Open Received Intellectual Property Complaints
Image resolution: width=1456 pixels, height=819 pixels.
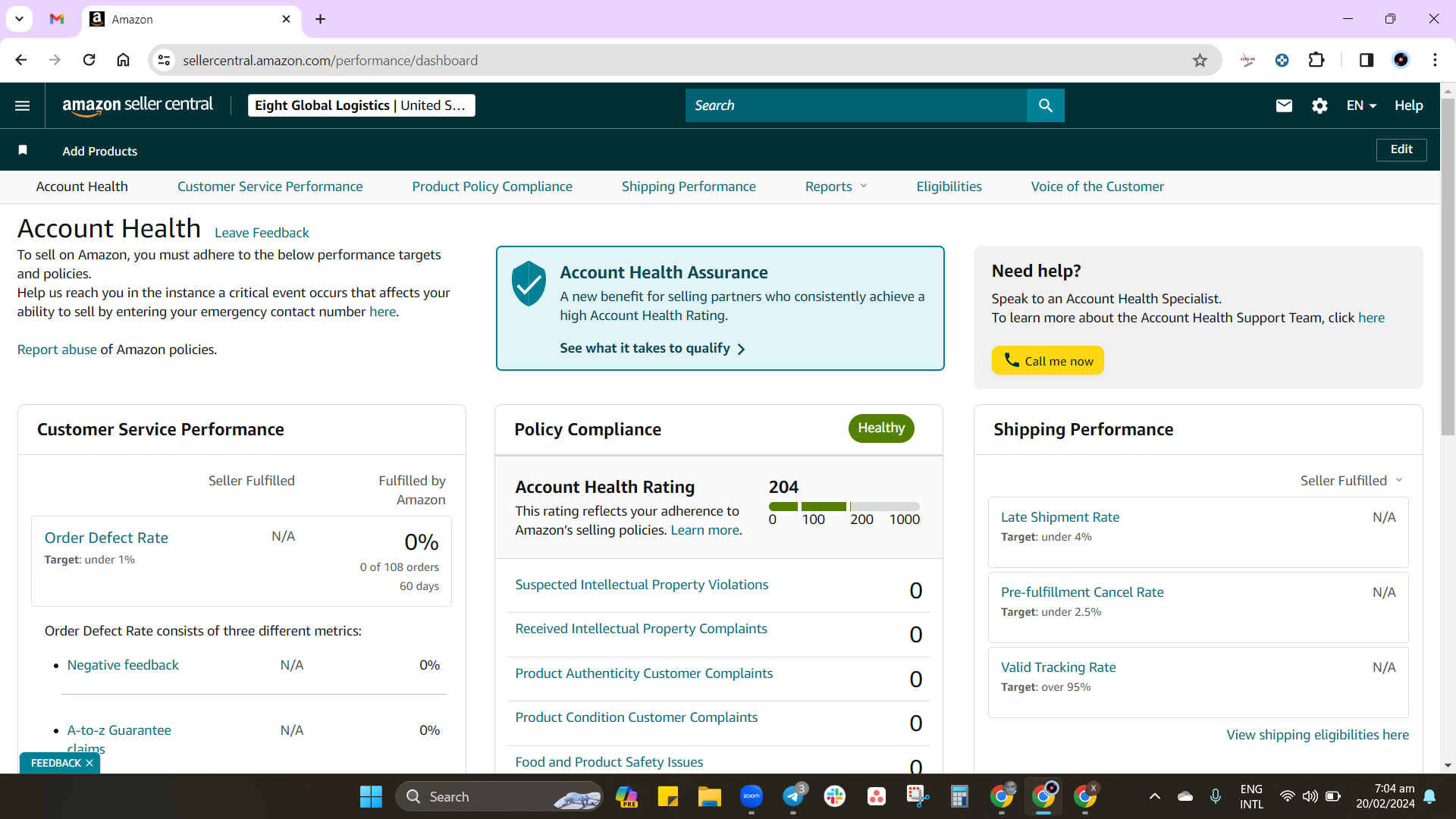tap(641, 629)
